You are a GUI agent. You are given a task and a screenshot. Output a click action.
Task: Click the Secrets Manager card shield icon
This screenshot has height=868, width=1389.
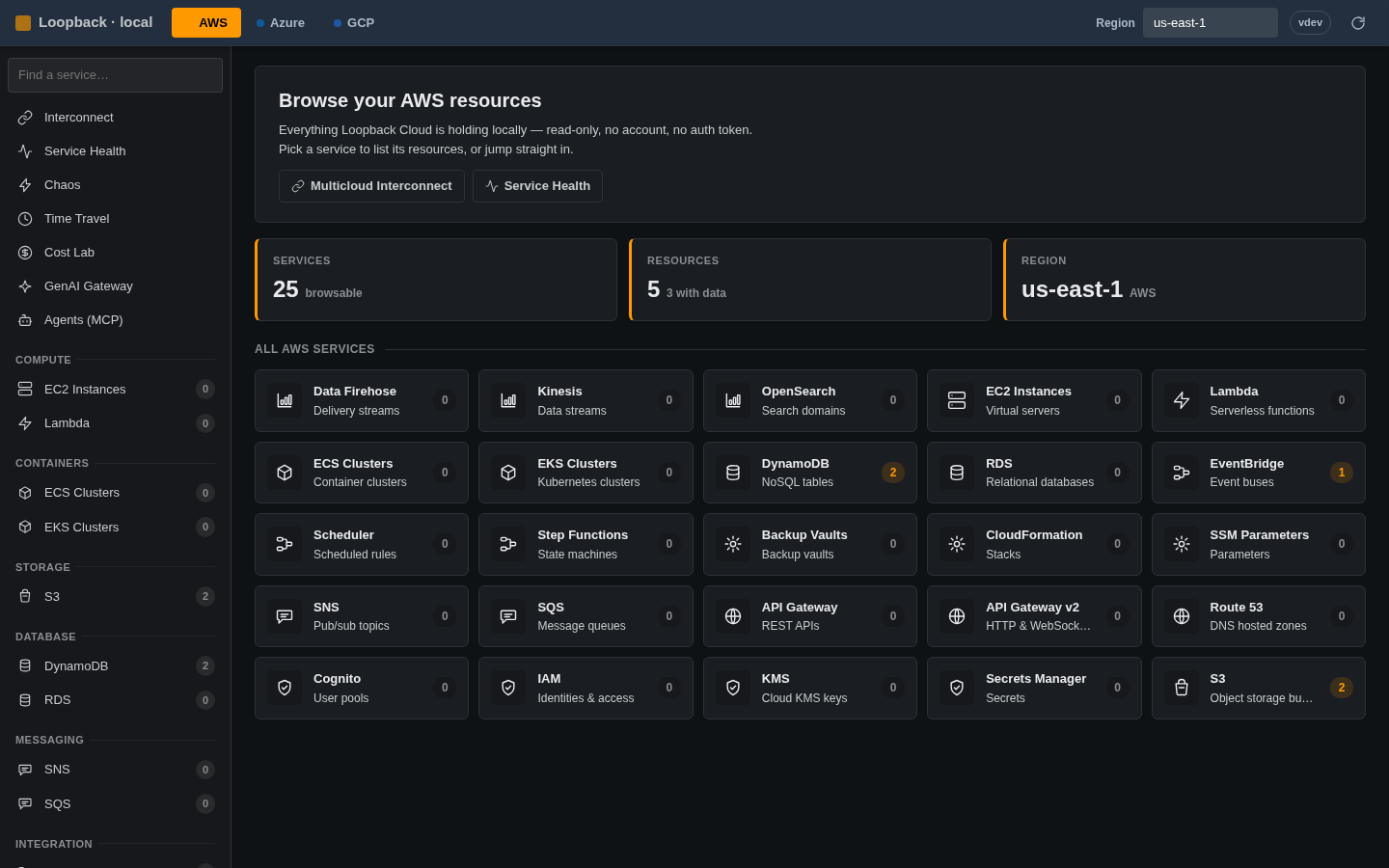coord(957,688)
